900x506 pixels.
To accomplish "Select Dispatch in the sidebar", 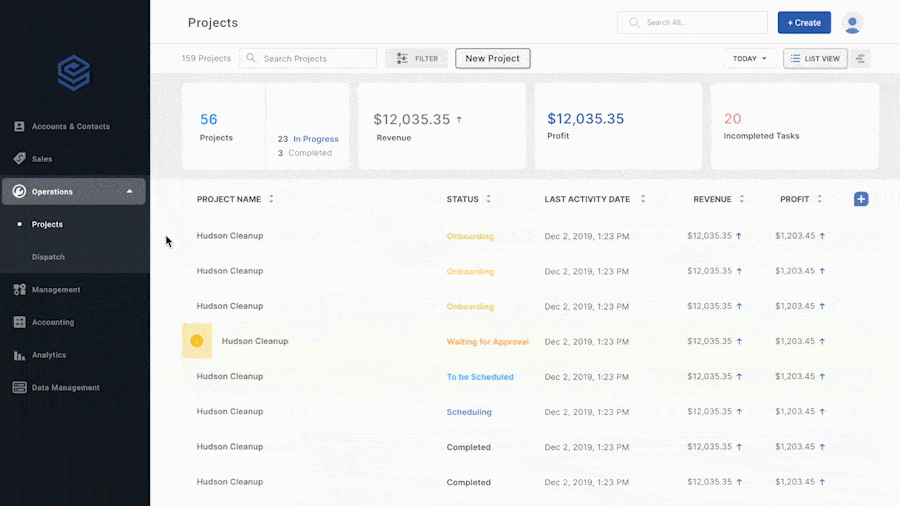I will click(x=48, y=257).
